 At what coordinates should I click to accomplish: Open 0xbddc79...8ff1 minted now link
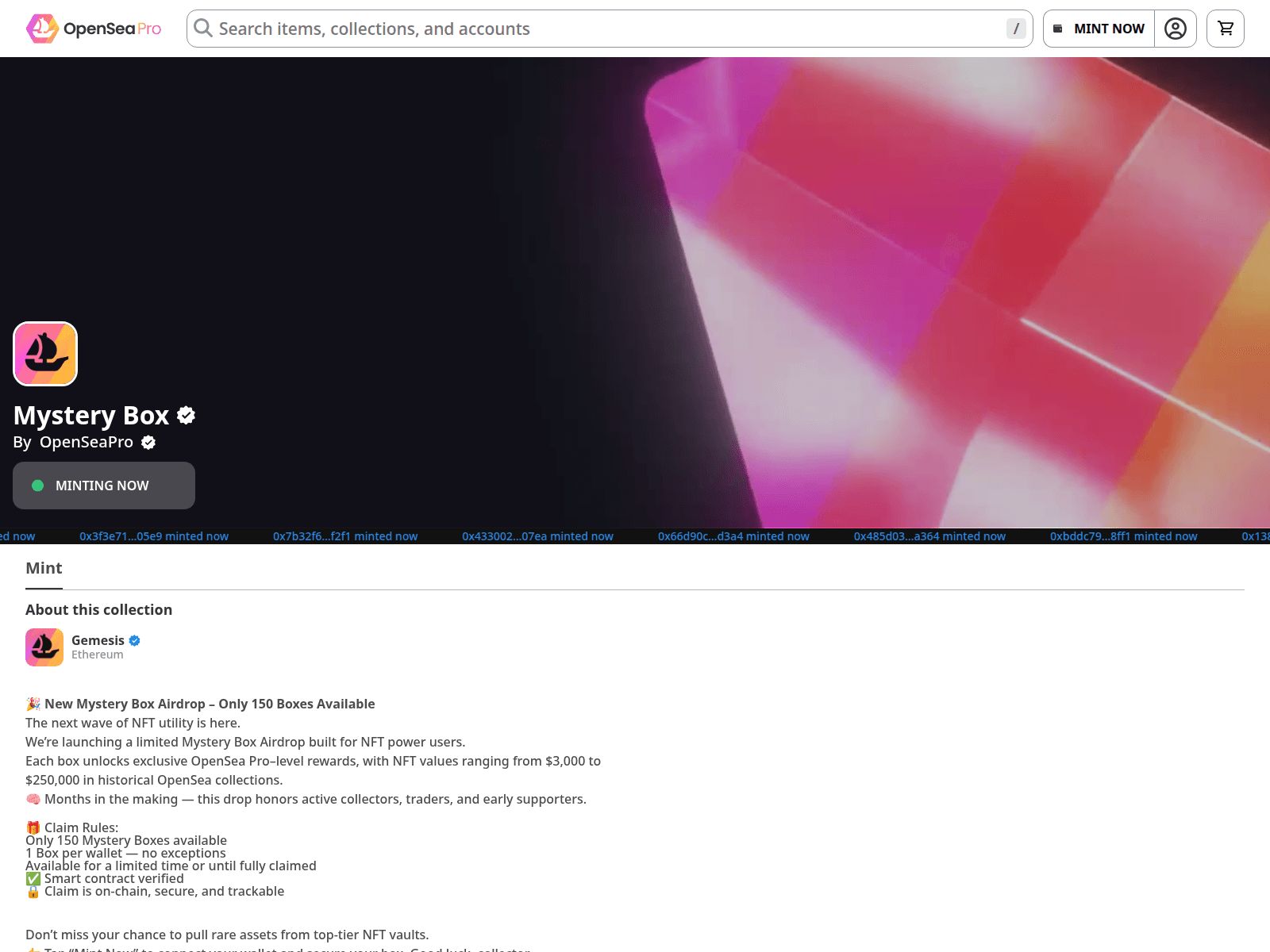1123,536
